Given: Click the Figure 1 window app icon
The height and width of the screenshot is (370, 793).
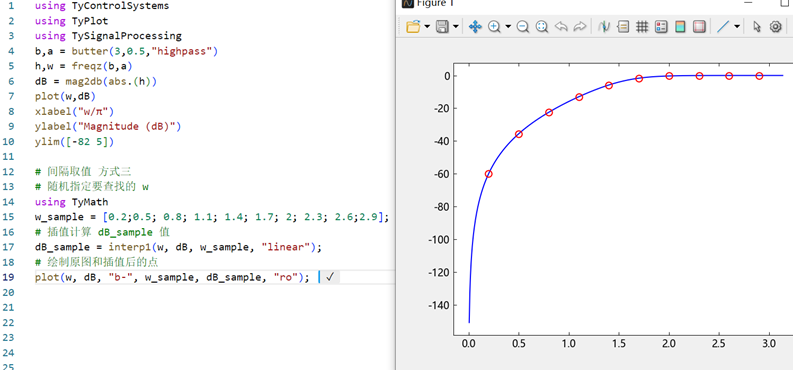Looking at the screenshot, I should click(x=408, y=3).
